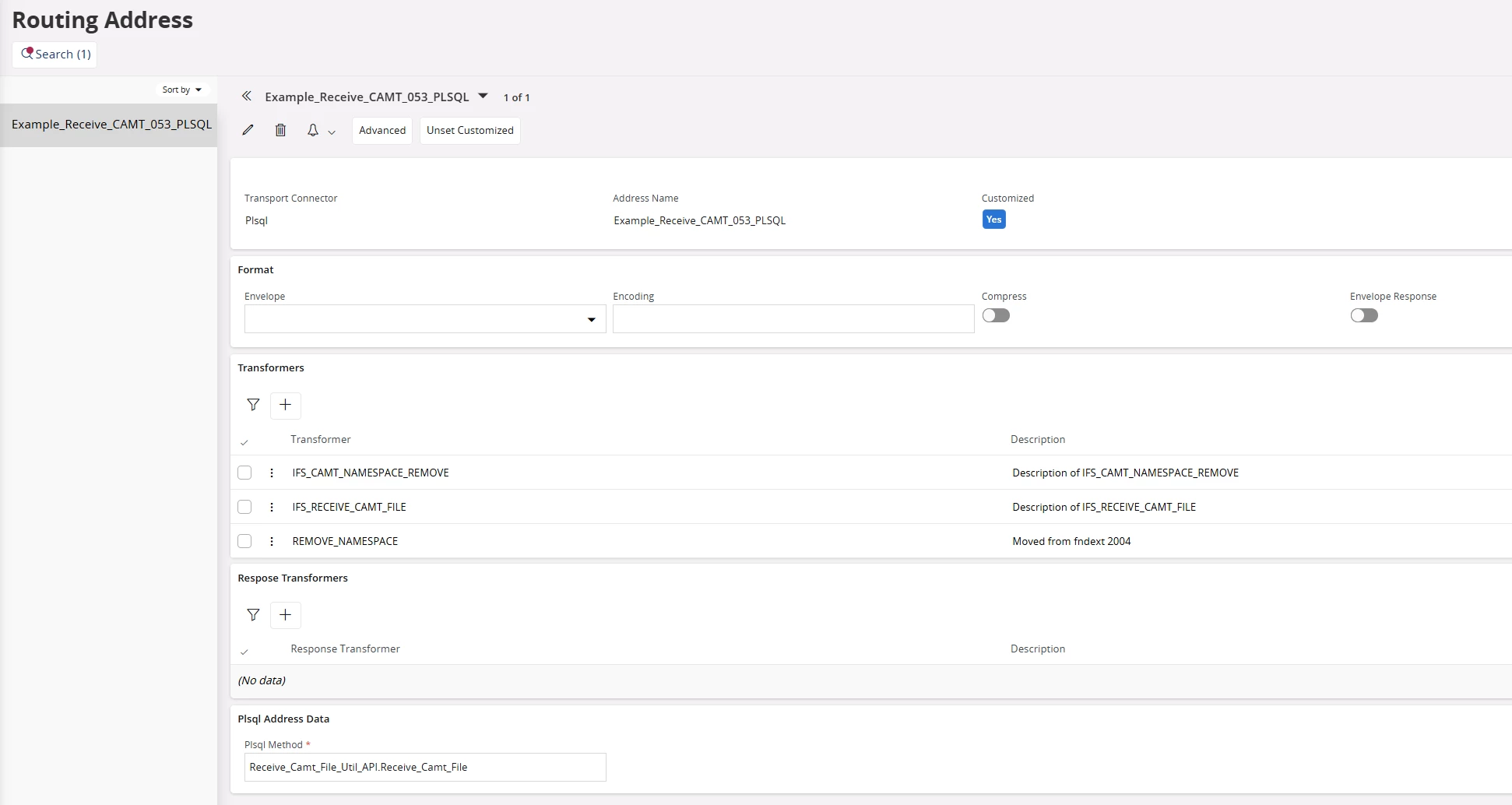Click the '1 of 1' record counter
The image size is (1512, 805).
coord(516,97)
